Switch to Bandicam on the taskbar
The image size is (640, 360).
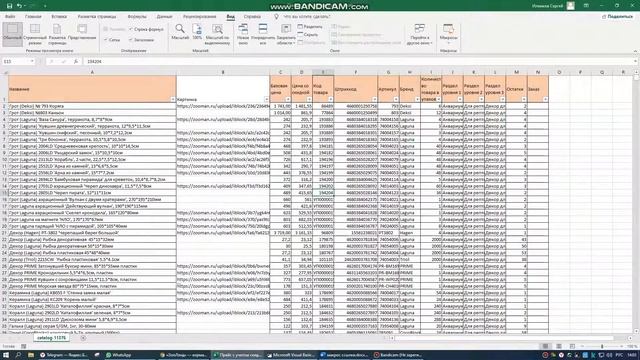pos(399,355)
